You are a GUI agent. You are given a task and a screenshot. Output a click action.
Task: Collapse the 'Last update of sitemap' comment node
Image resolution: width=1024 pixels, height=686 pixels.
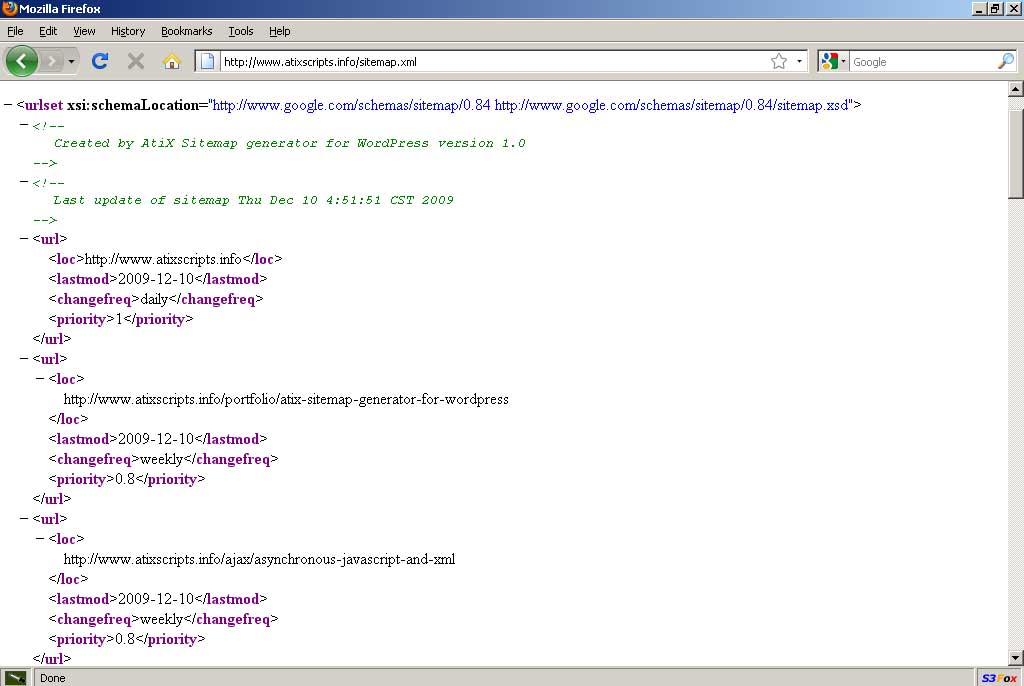click(24, 182)
